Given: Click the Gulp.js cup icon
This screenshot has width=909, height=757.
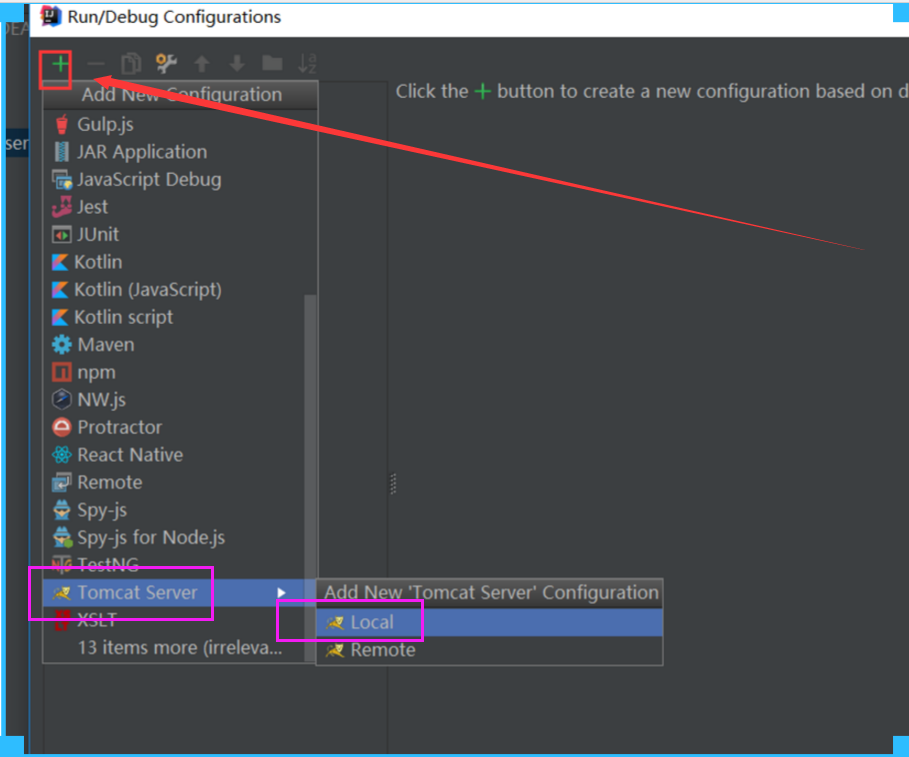Looking at the screenshot, I should pyautogui.click(x=61, y=124).
